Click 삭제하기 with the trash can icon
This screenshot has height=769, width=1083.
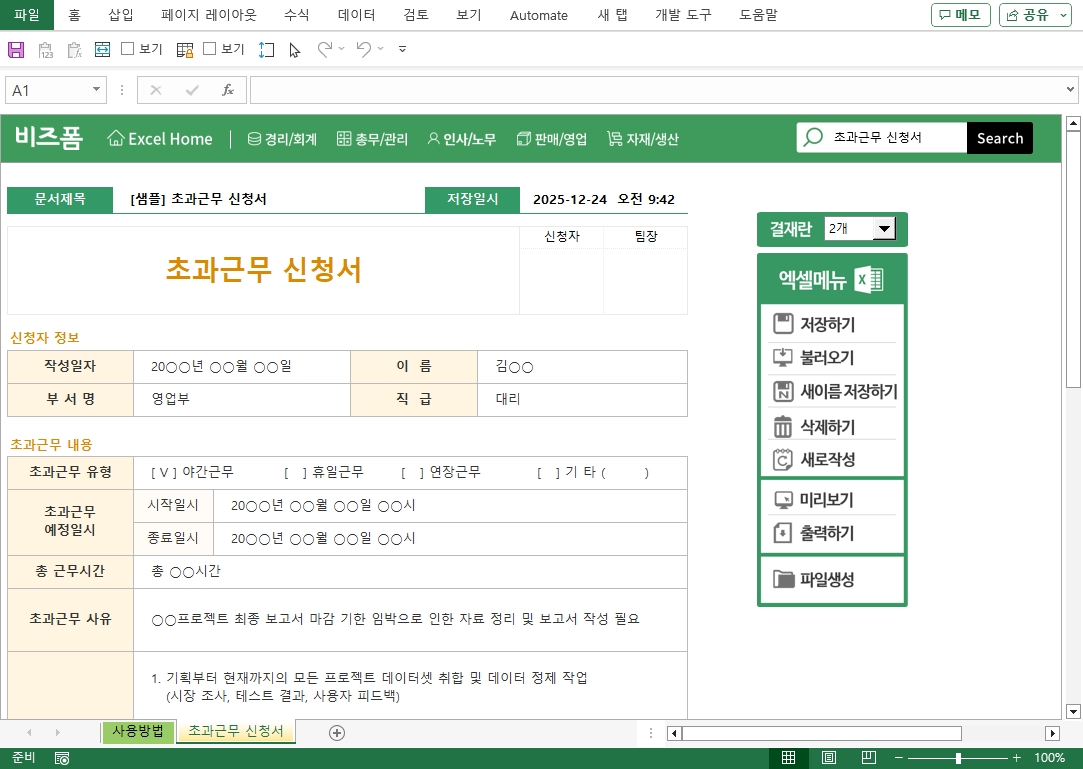pyautogui.click(x=827, y=427)
